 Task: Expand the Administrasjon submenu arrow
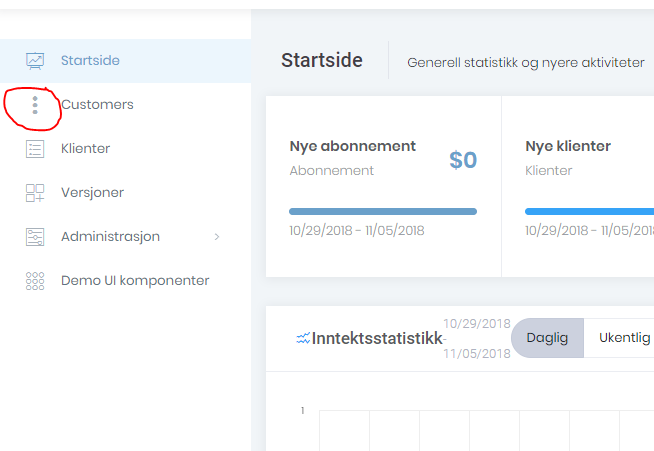point(217,237)
